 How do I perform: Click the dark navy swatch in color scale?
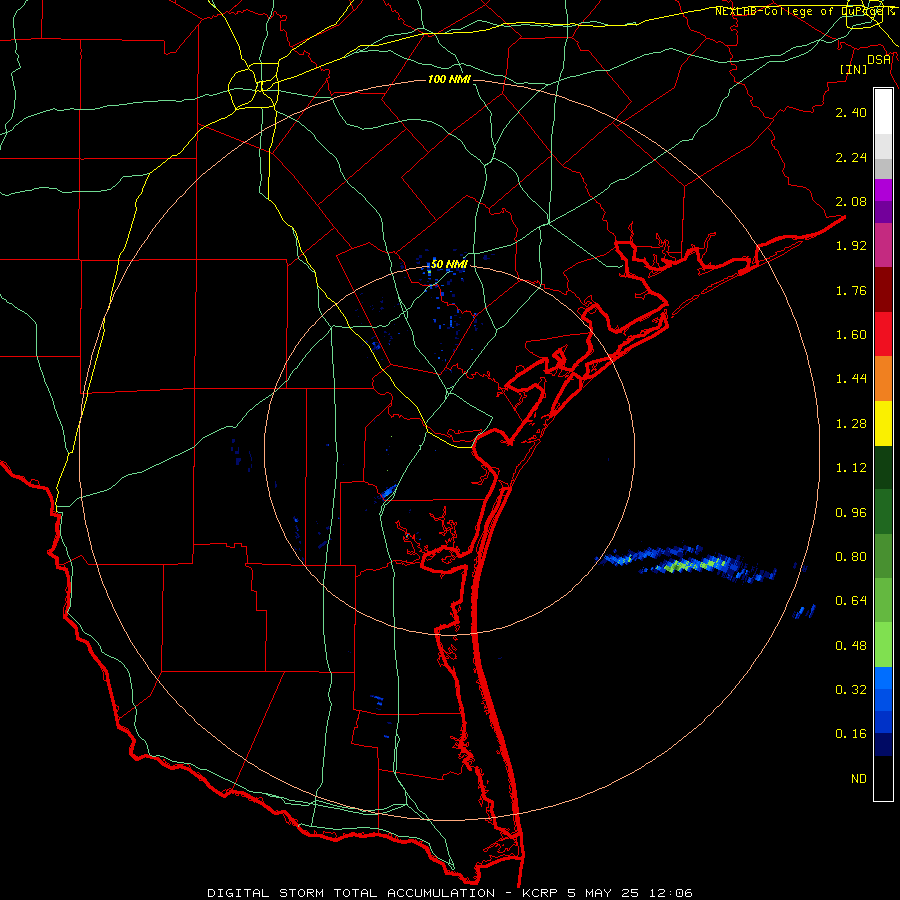pyautogui.click(x=883, y=744)
